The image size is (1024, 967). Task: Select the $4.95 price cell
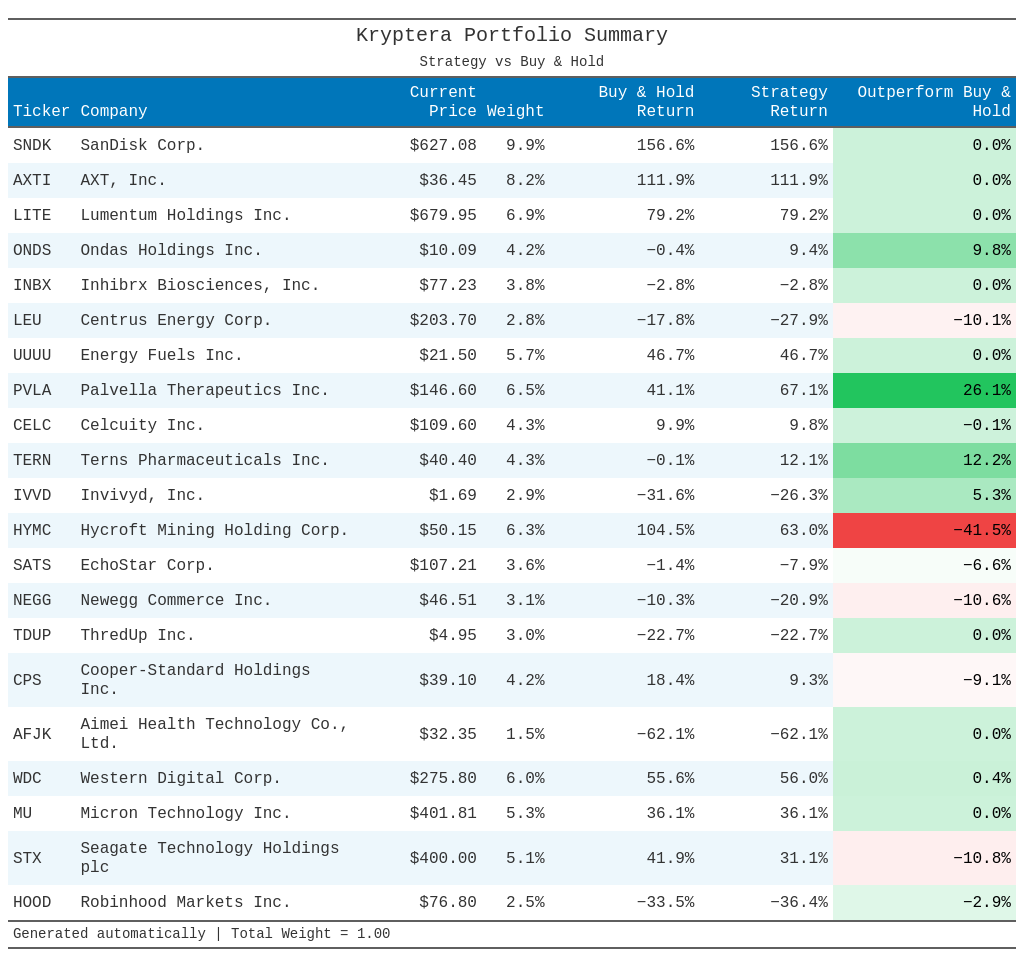453,635
